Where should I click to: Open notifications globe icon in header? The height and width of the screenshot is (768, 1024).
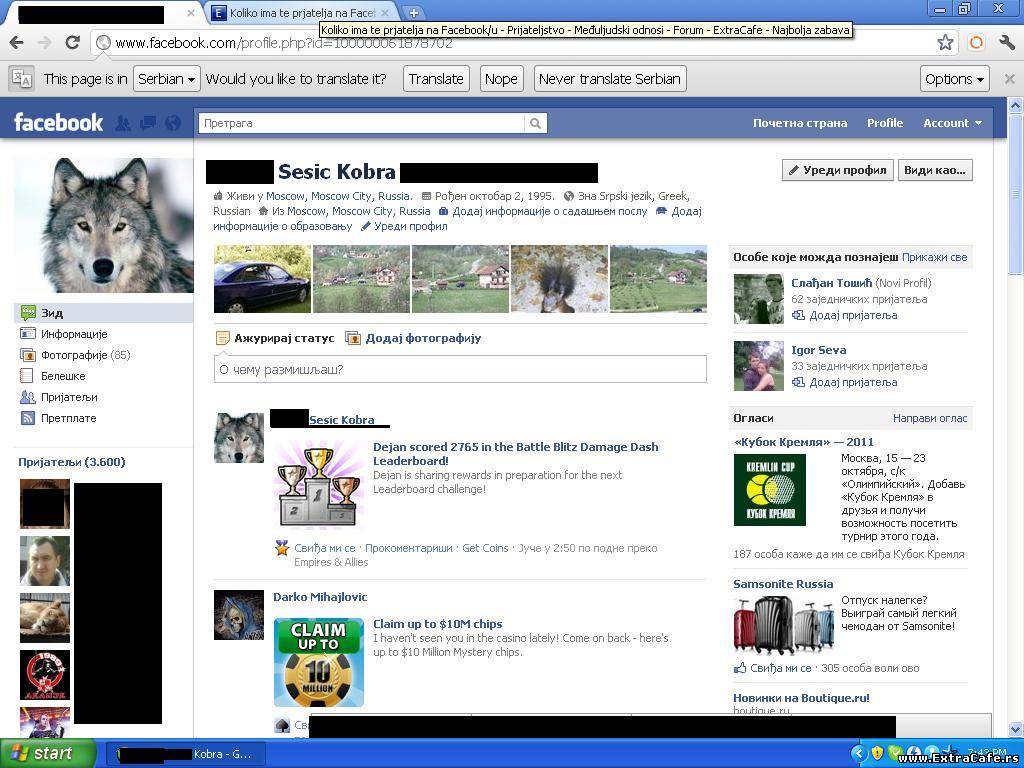coord(172,123)
